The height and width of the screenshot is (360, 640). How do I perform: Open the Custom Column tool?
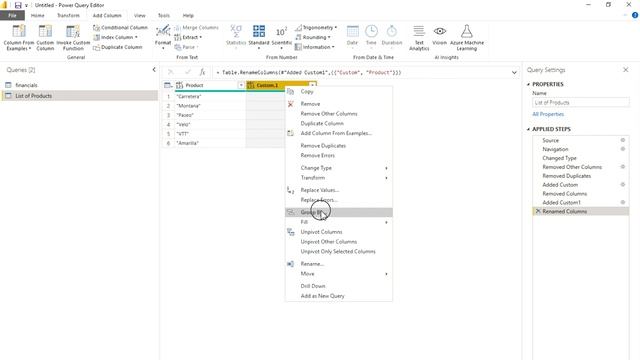[x=45, y=37]
